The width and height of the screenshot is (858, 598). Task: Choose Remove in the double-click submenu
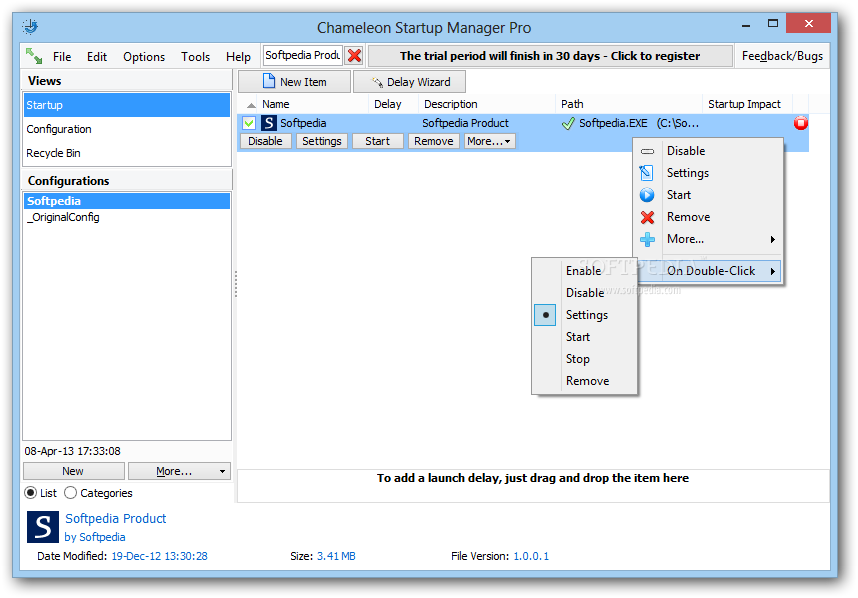tap(585, 381)
